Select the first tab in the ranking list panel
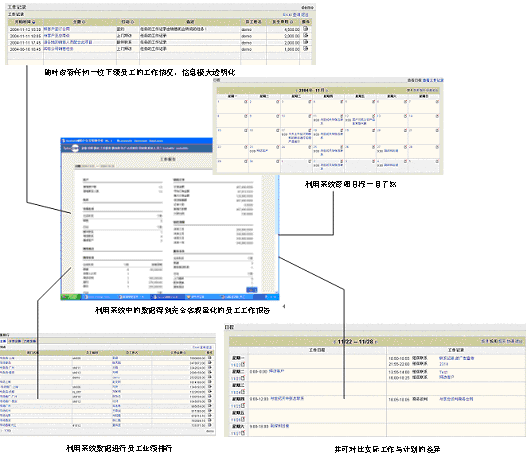Viewport: 531px width, 459px height. point(3,341)
